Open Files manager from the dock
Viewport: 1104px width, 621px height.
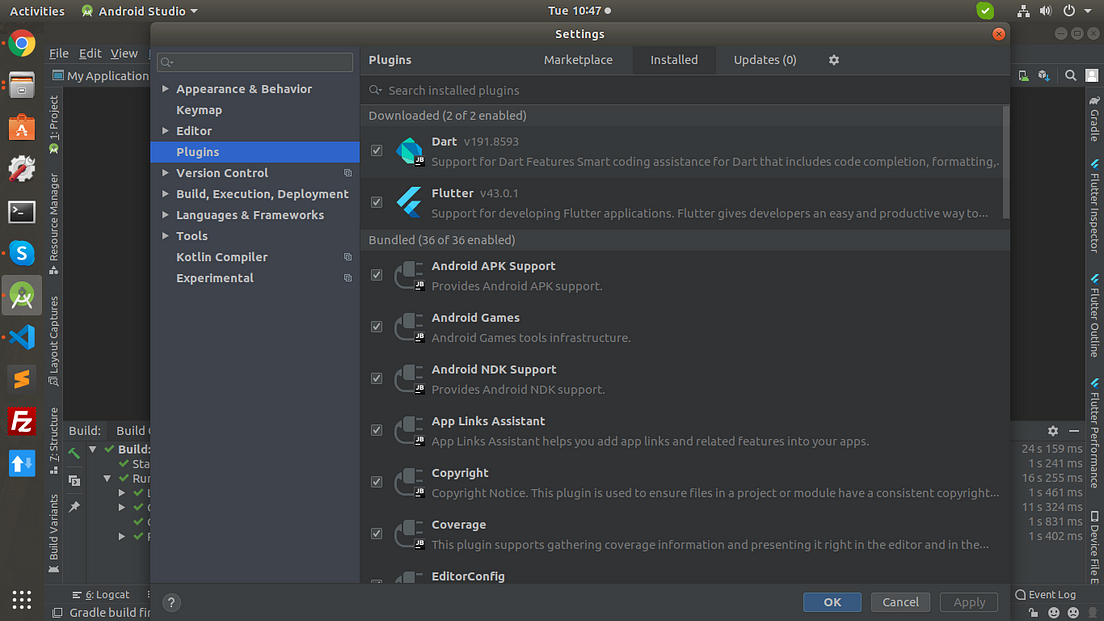tap(22, 85)
